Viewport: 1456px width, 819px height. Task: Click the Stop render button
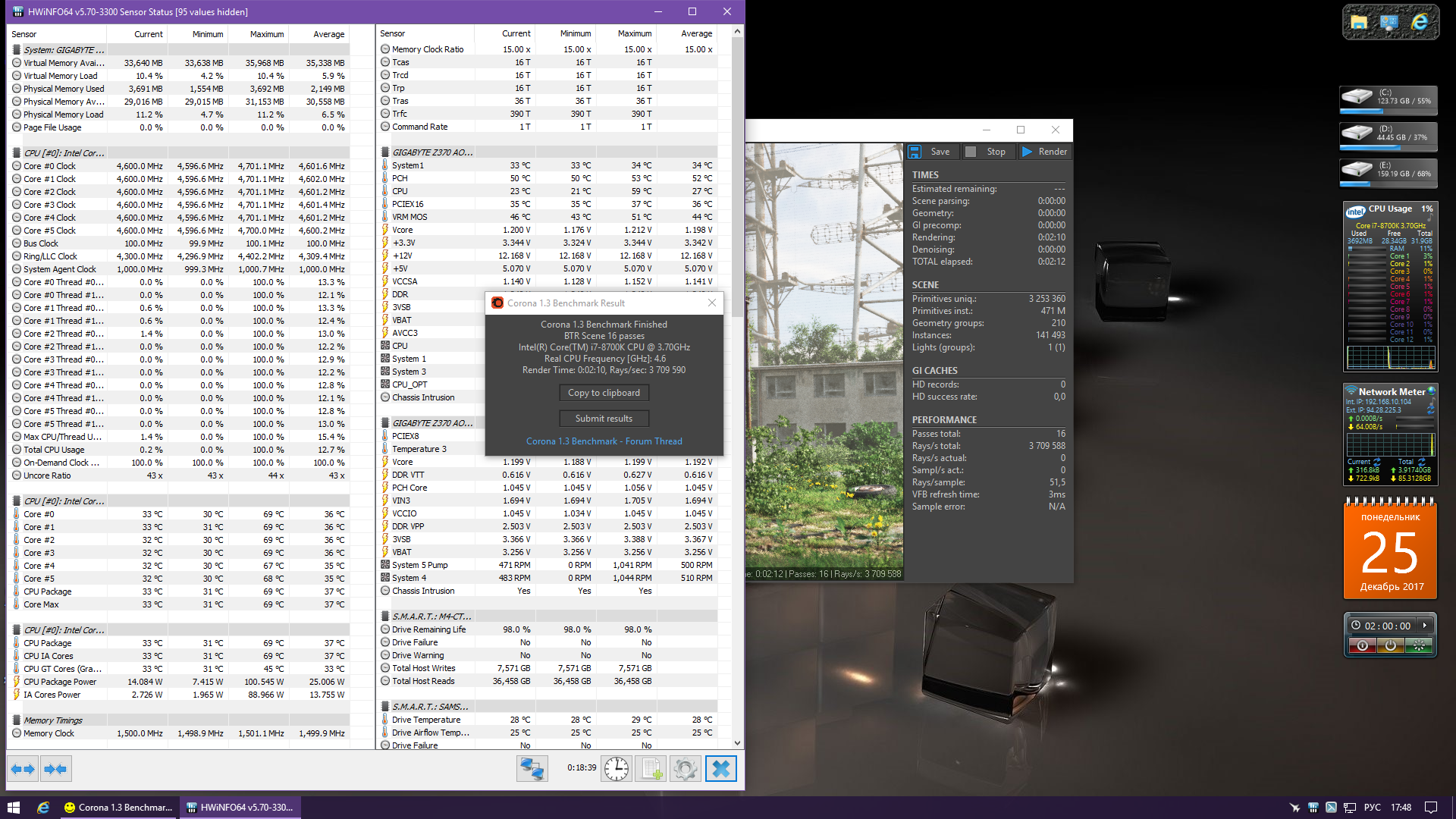pos(986,152)
